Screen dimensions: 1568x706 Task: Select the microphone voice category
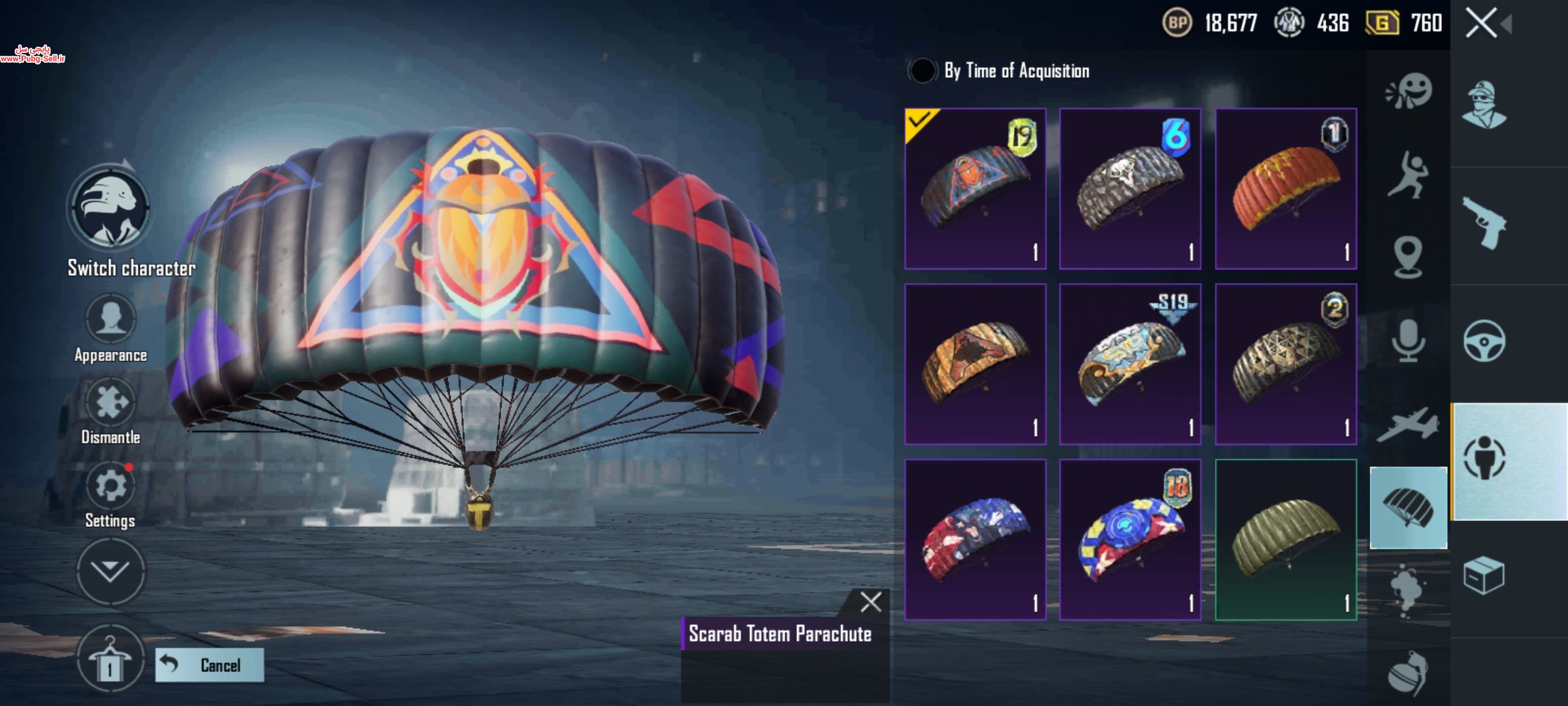coord(1409,341)
